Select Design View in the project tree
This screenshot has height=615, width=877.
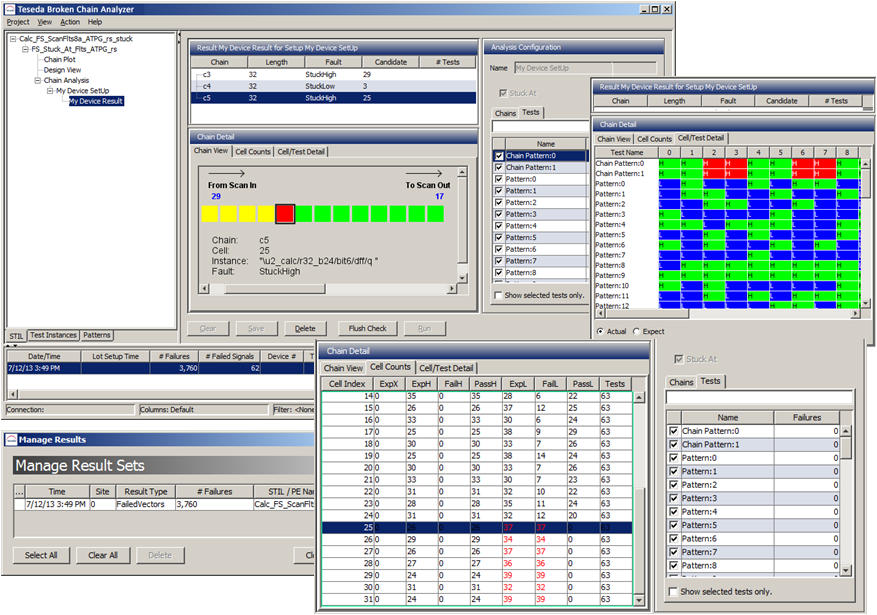point(63,70)
